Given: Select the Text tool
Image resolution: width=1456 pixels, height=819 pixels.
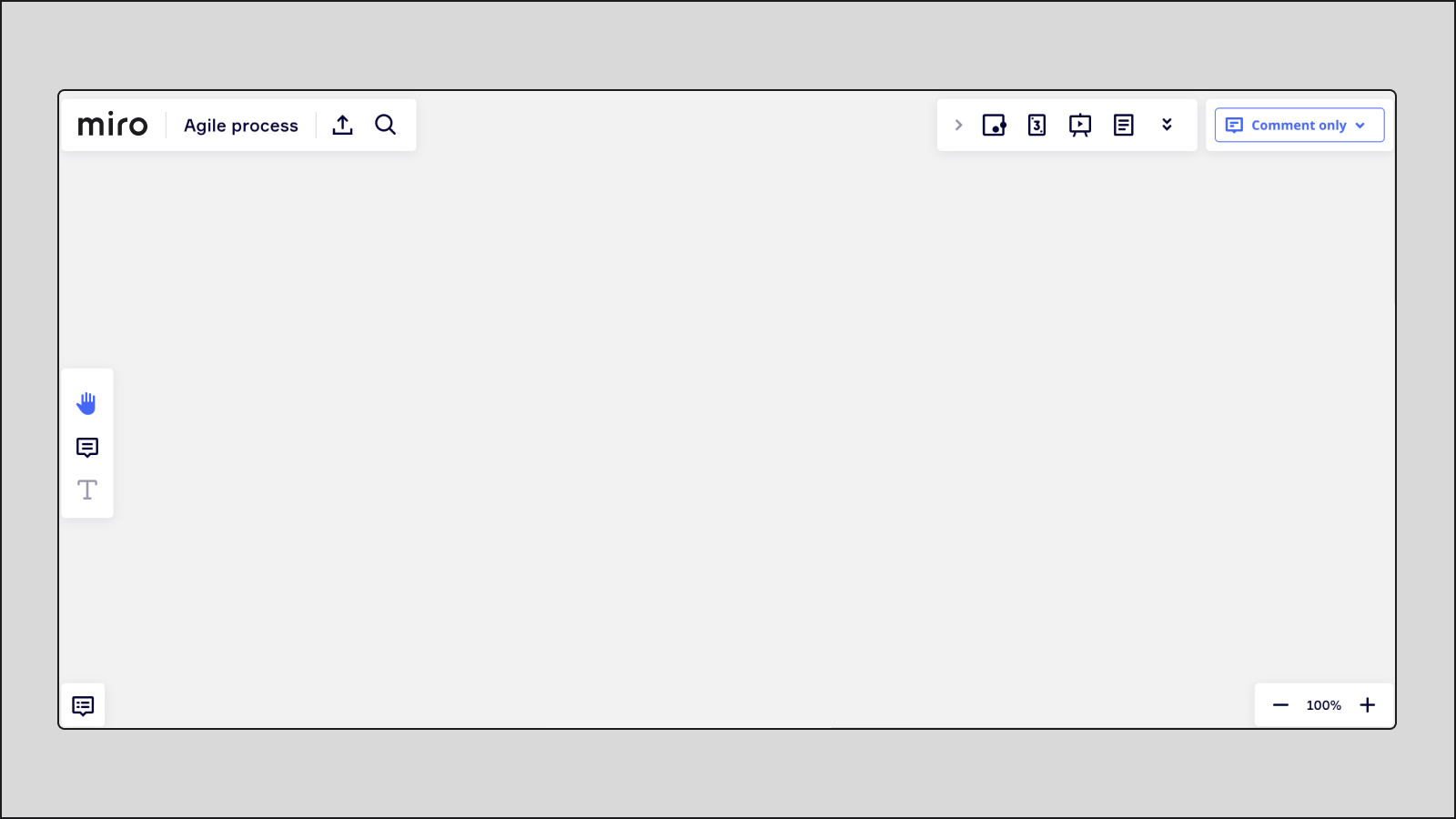Looking at the screenshot, I should [x=86, y=490].
